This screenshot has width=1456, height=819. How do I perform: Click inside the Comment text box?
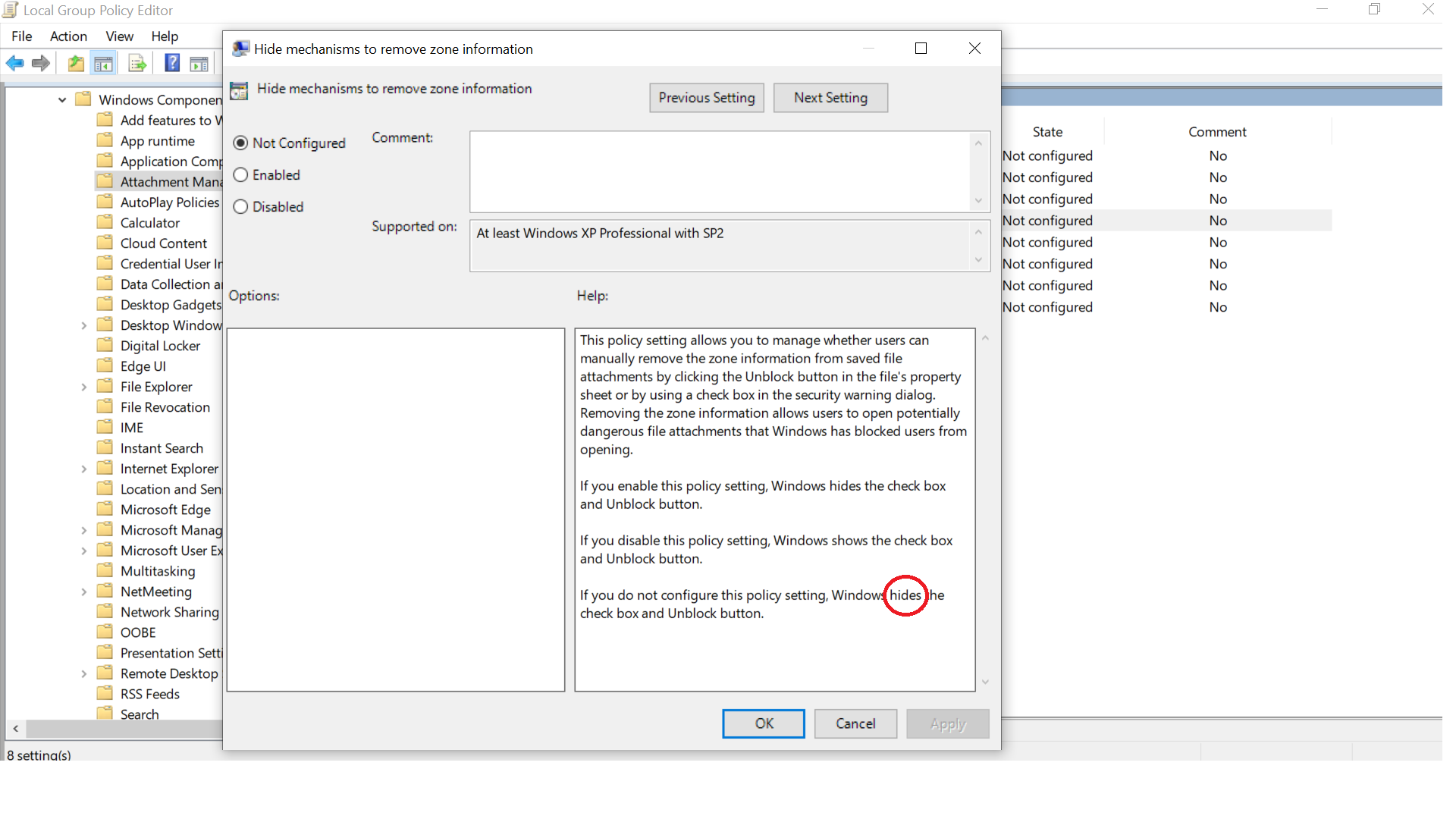[x=720, y=172]
